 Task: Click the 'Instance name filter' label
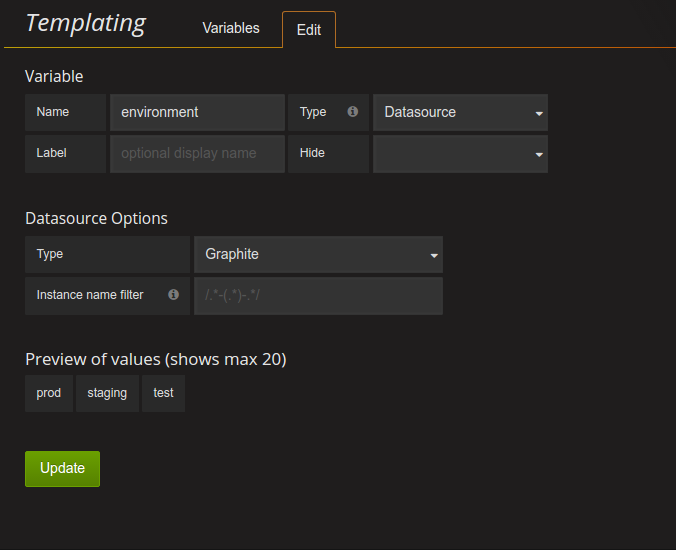click(90, 295)
